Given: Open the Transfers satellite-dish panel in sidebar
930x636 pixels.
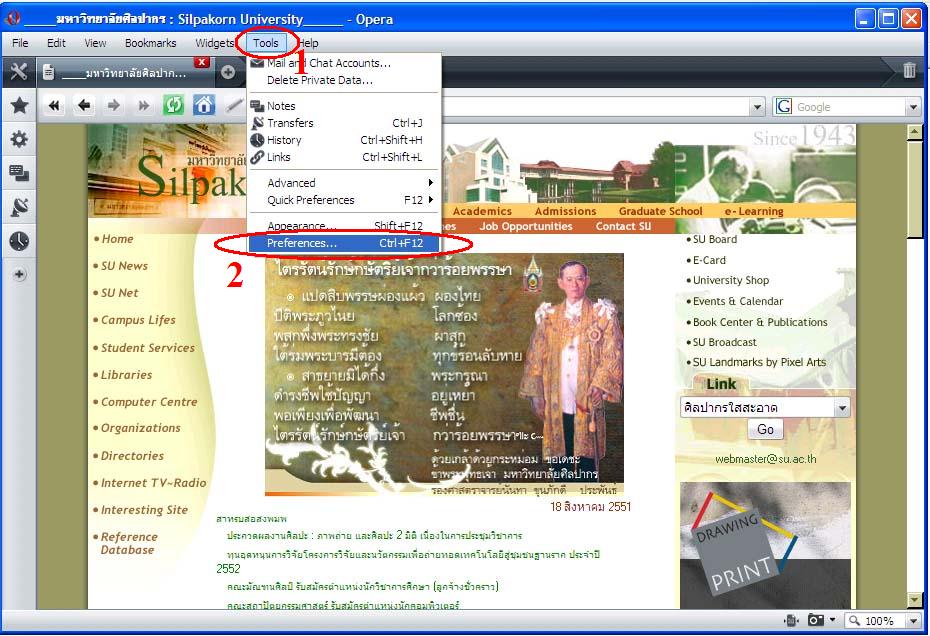Looking at the screenshot, I should pyautogui.click(x=19, y=207).
